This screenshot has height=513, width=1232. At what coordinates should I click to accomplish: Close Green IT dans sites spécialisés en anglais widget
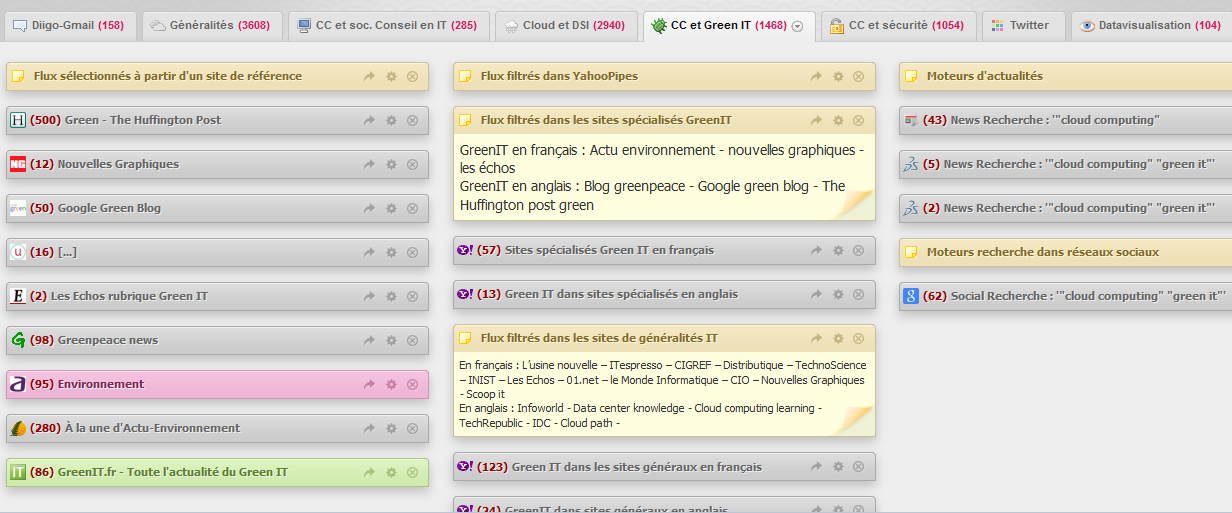pos(859,294)
